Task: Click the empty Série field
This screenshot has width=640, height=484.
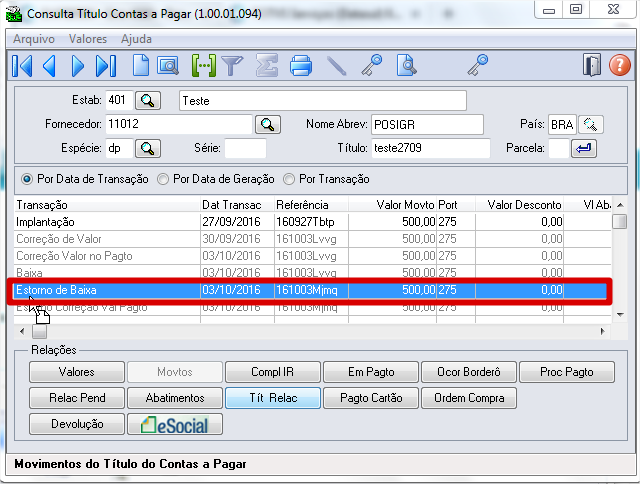Action: tap(245, 148)
